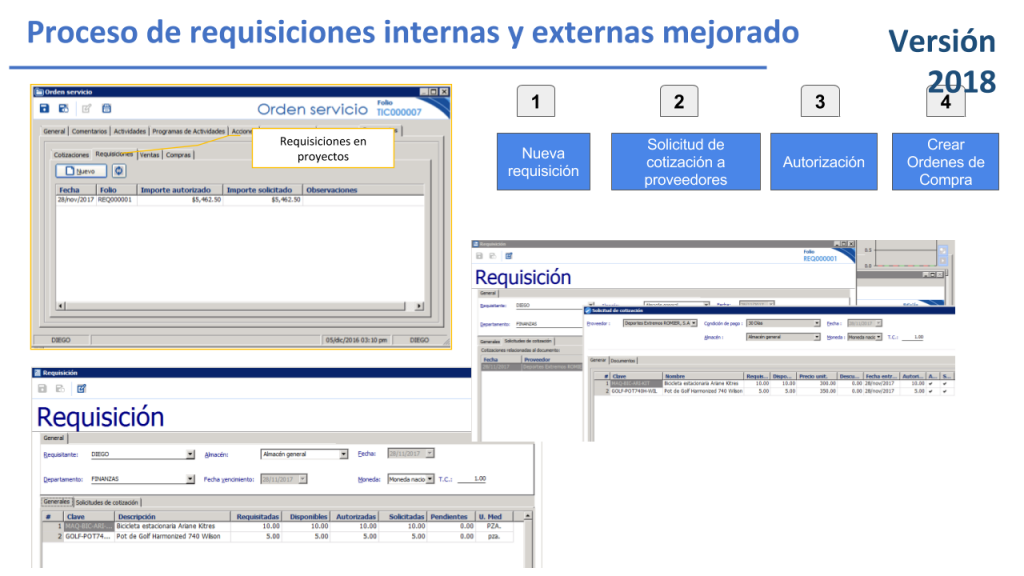Screen dimensions: 1024x576
Task: Click the T.C. field in Solicitud de cotización
Action: coord(914,337)
